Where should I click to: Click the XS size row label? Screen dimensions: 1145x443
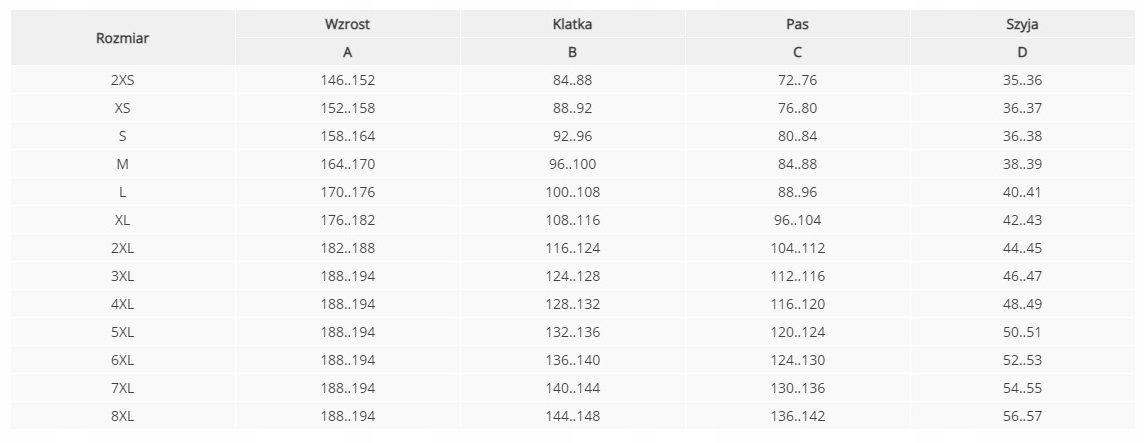coord(123,108)
